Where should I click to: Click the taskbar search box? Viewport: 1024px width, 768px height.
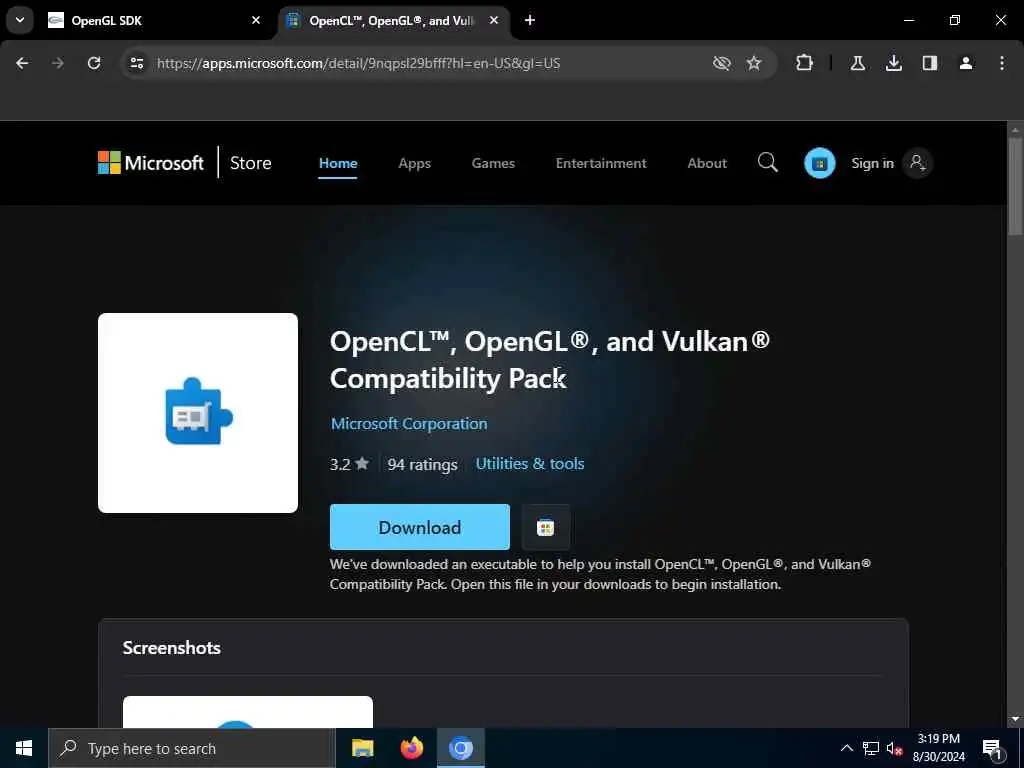192,748
